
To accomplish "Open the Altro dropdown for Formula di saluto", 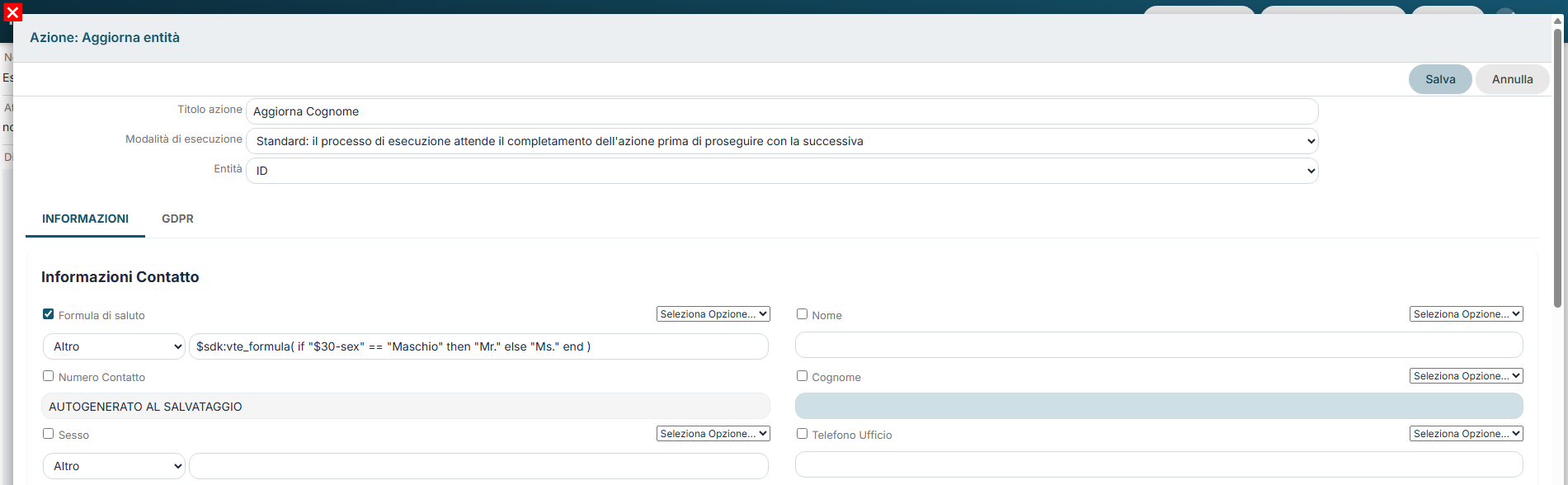I will tap(114, 346).
